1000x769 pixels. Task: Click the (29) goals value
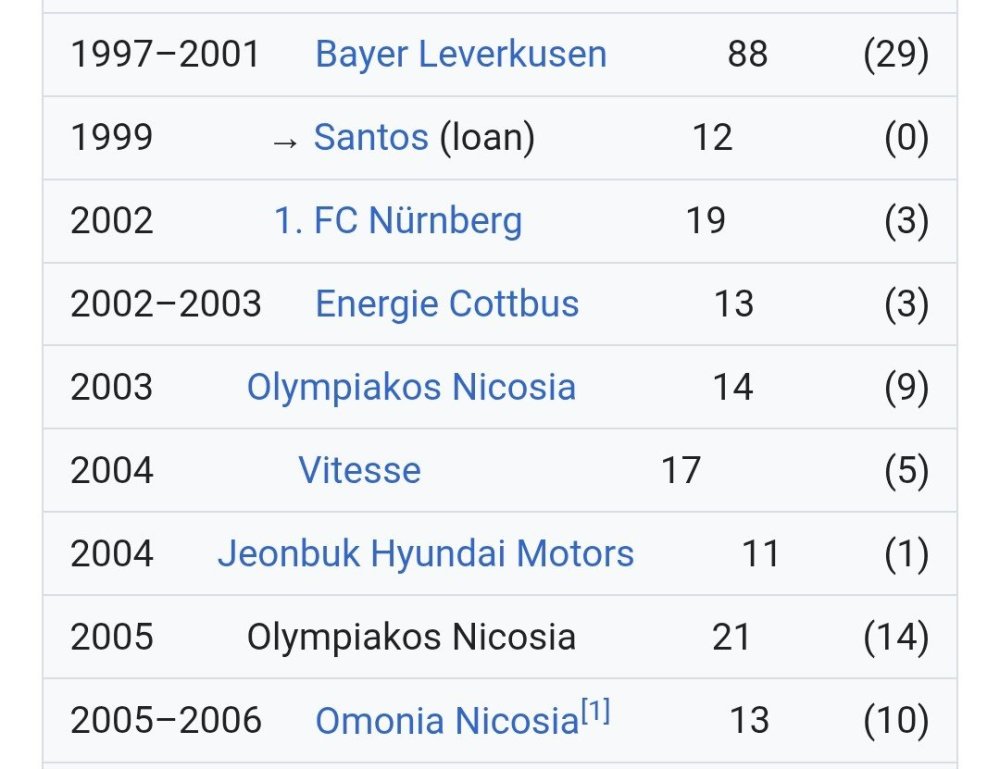(x=895, y=54)
